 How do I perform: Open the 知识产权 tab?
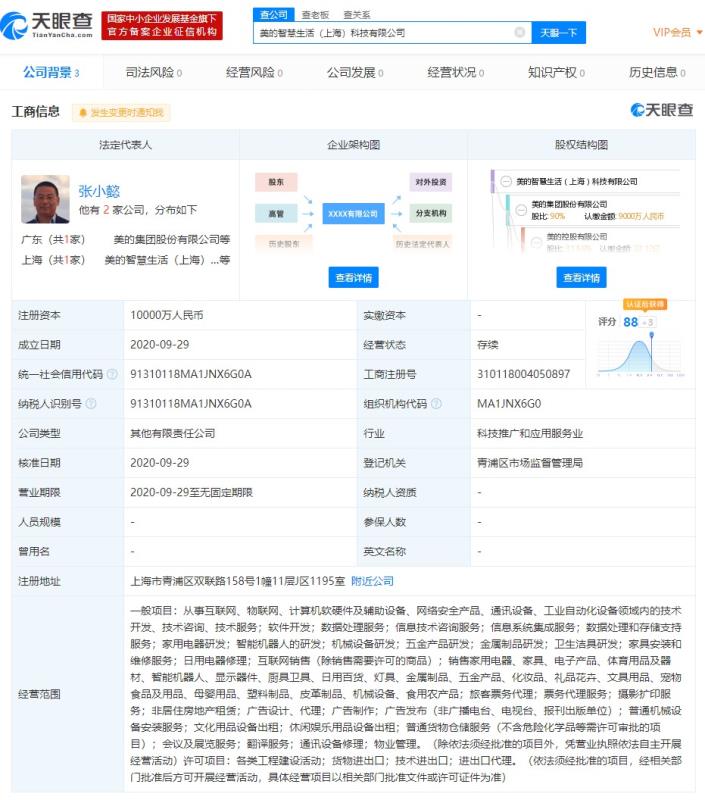tap(557, 73)
